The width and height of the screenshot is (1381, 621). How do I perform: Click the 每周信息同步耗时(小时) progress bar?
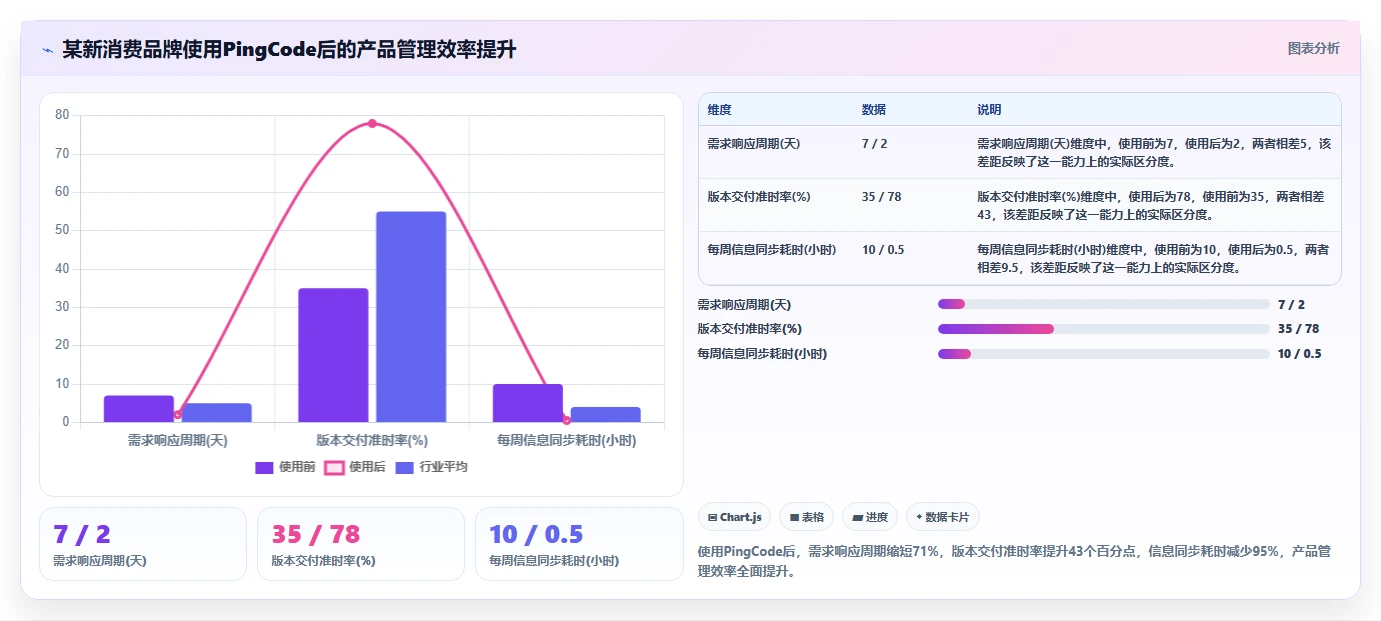pos(1103,354)
